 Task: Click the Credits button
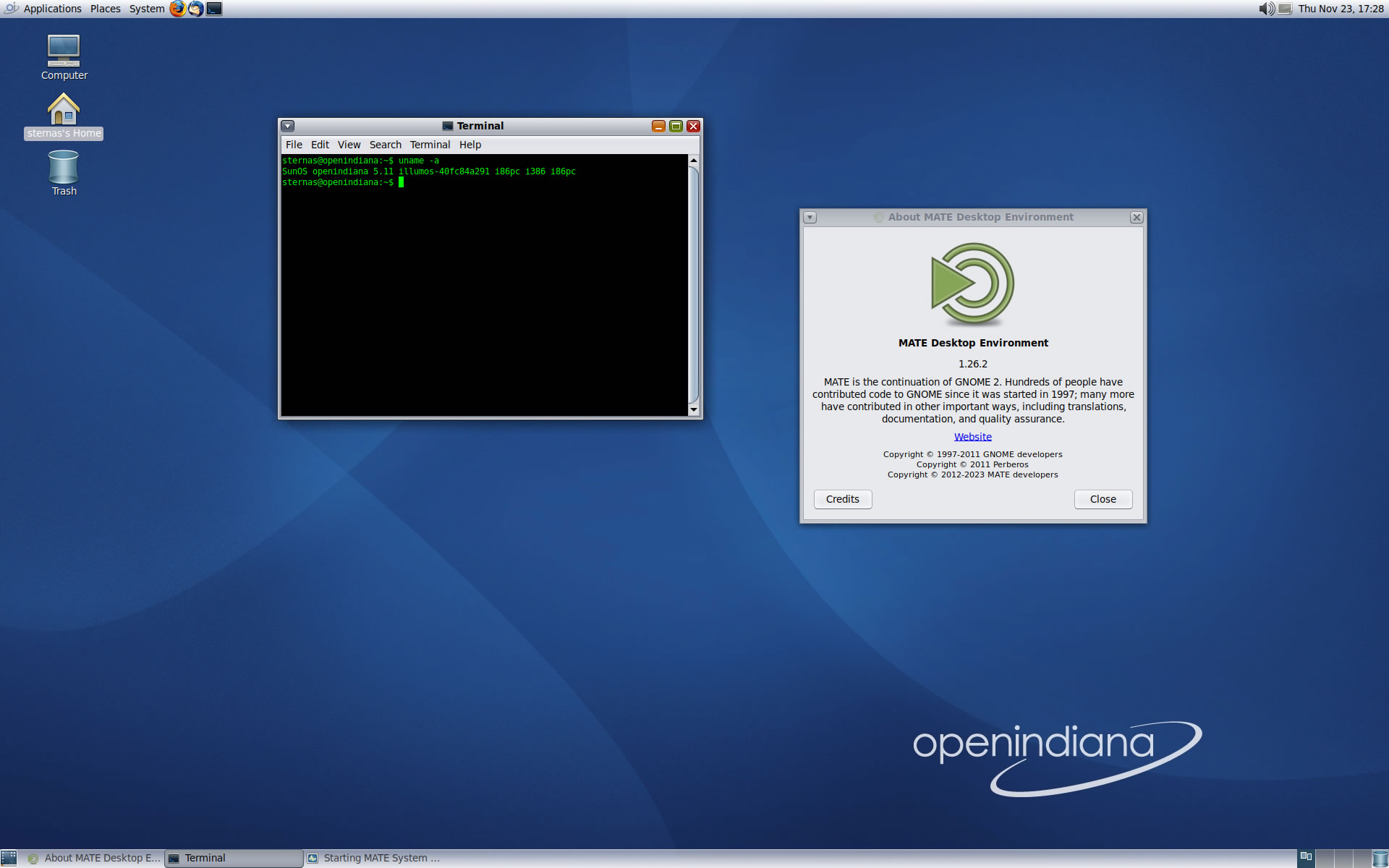843,499
